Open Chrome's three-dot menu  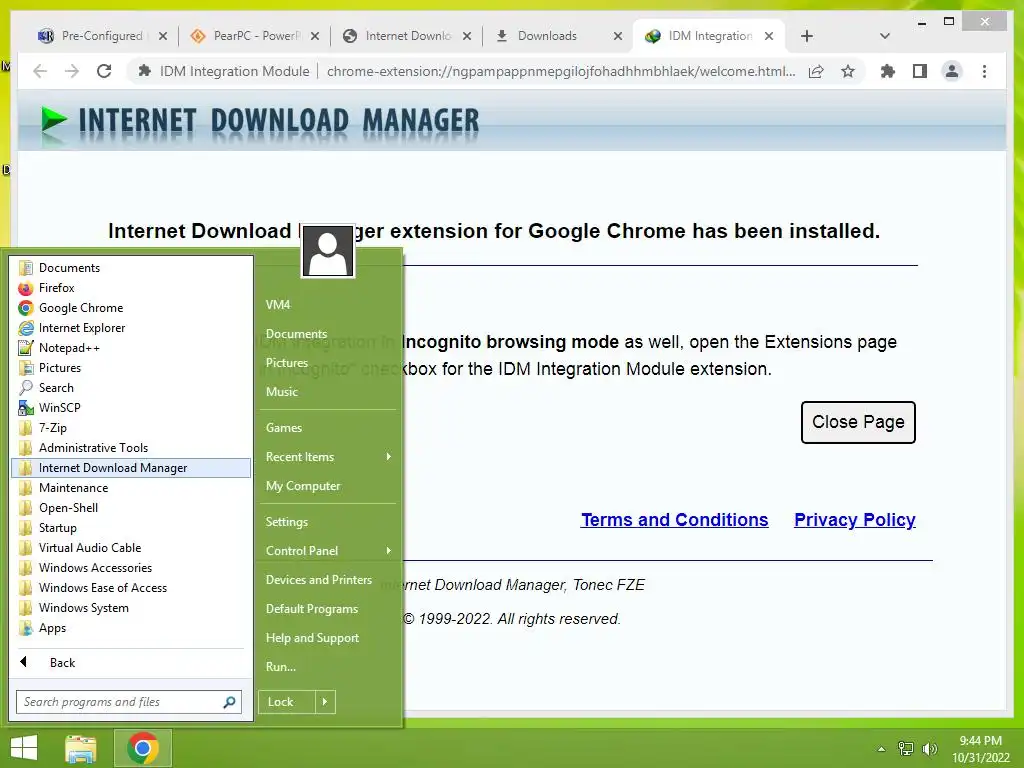(x=984, y=71)
